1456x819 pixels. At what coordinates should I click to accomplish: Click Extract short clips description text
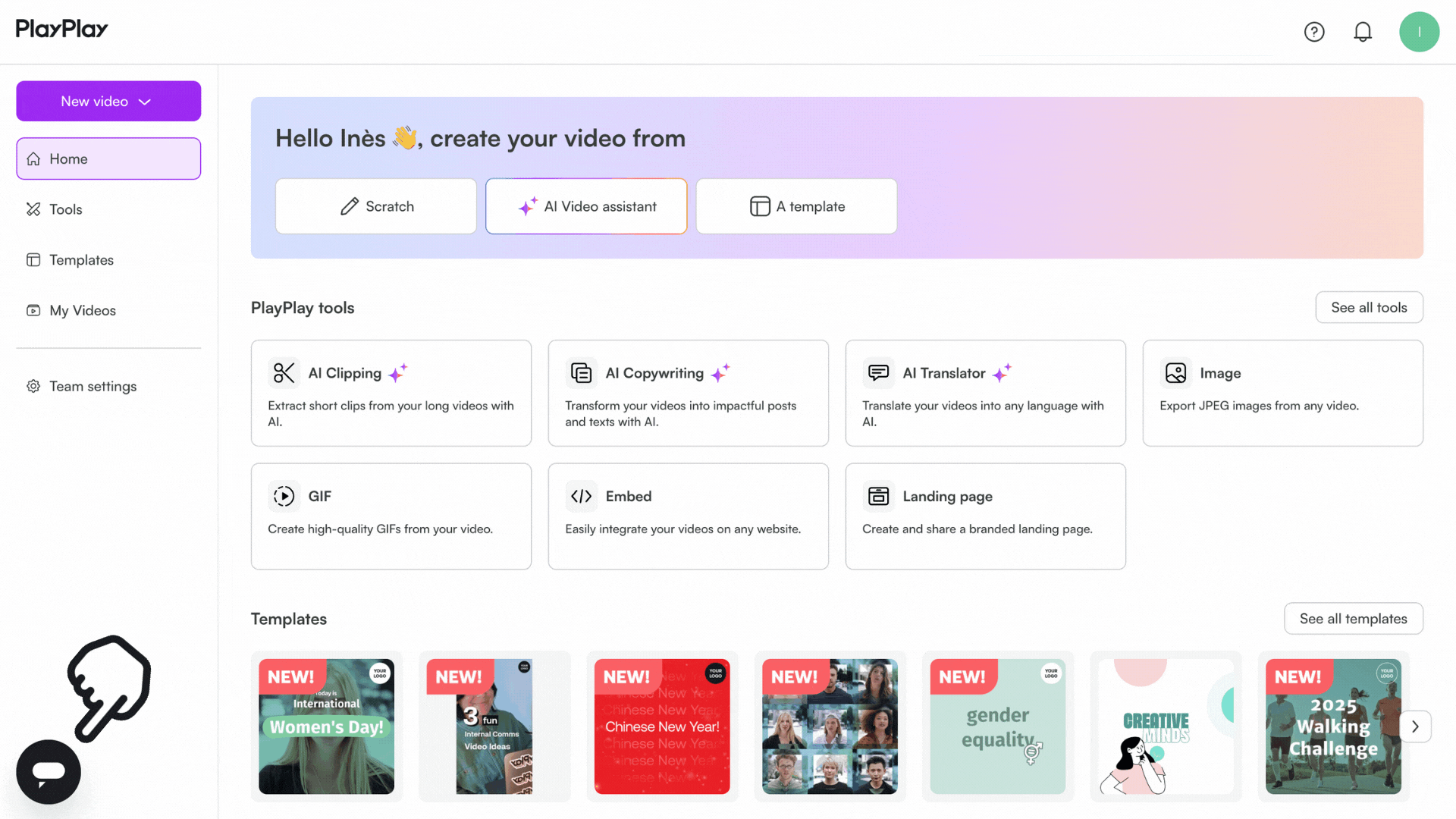tap(391, 413)
